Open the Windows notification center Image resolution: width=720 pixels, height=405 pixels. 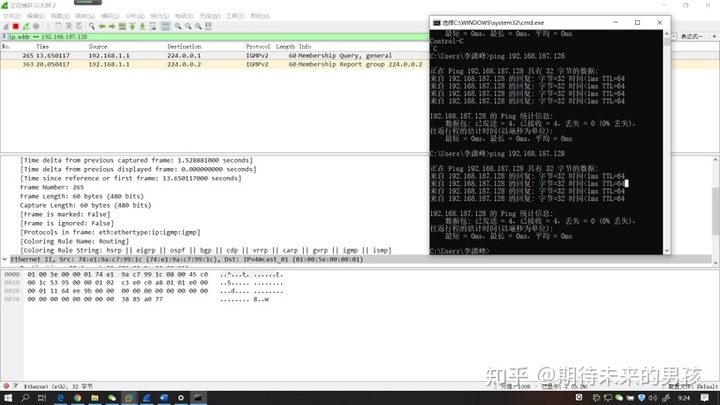[x=705, y=398]
